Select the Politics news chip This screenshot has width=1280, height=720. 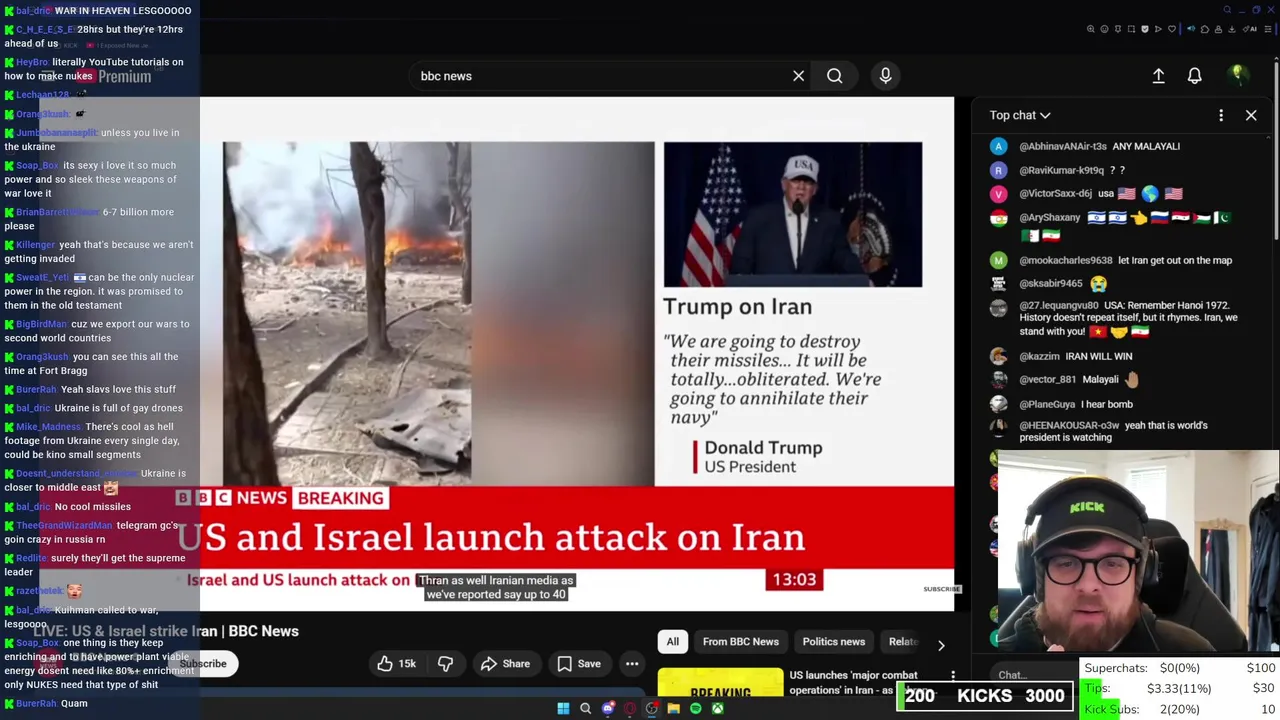tap(833, 642)
